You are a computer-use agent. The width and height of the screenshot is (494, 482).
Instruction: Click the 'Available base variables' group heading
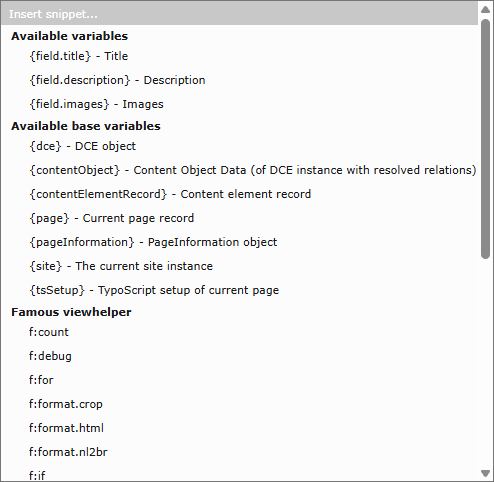[86, 126]
